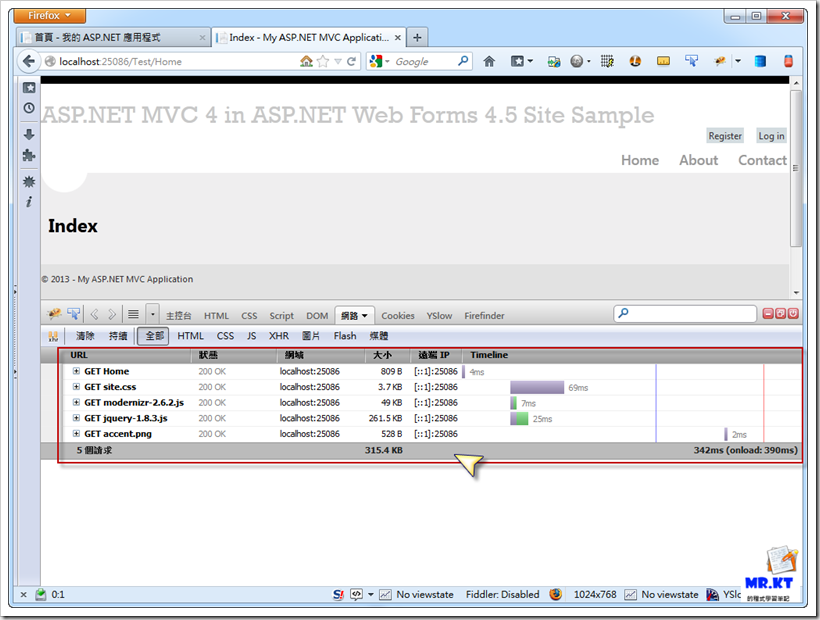This screenshot has width=820, height=620.
Task: Click the blue database toolbar icon
Action: [x=760, y=62]
